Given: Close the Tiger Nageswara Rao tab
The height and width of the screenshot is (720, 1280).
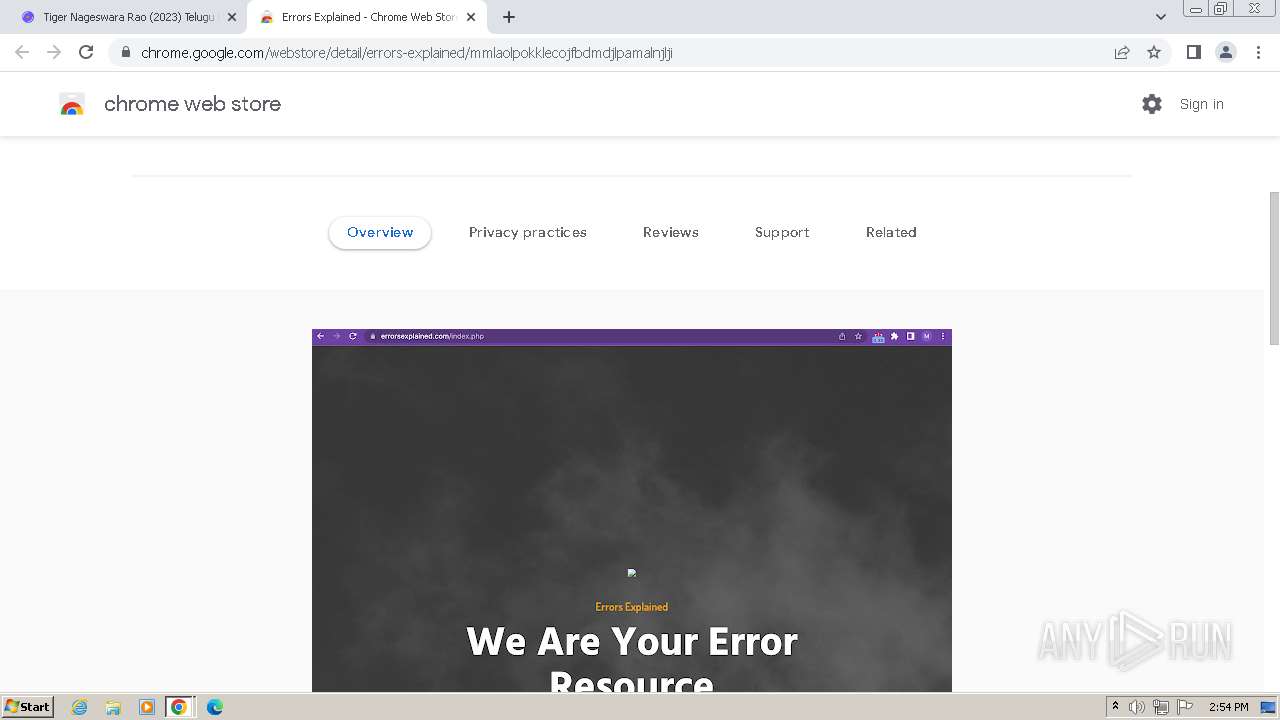Looking at the screenshot, I should point(232,17).
